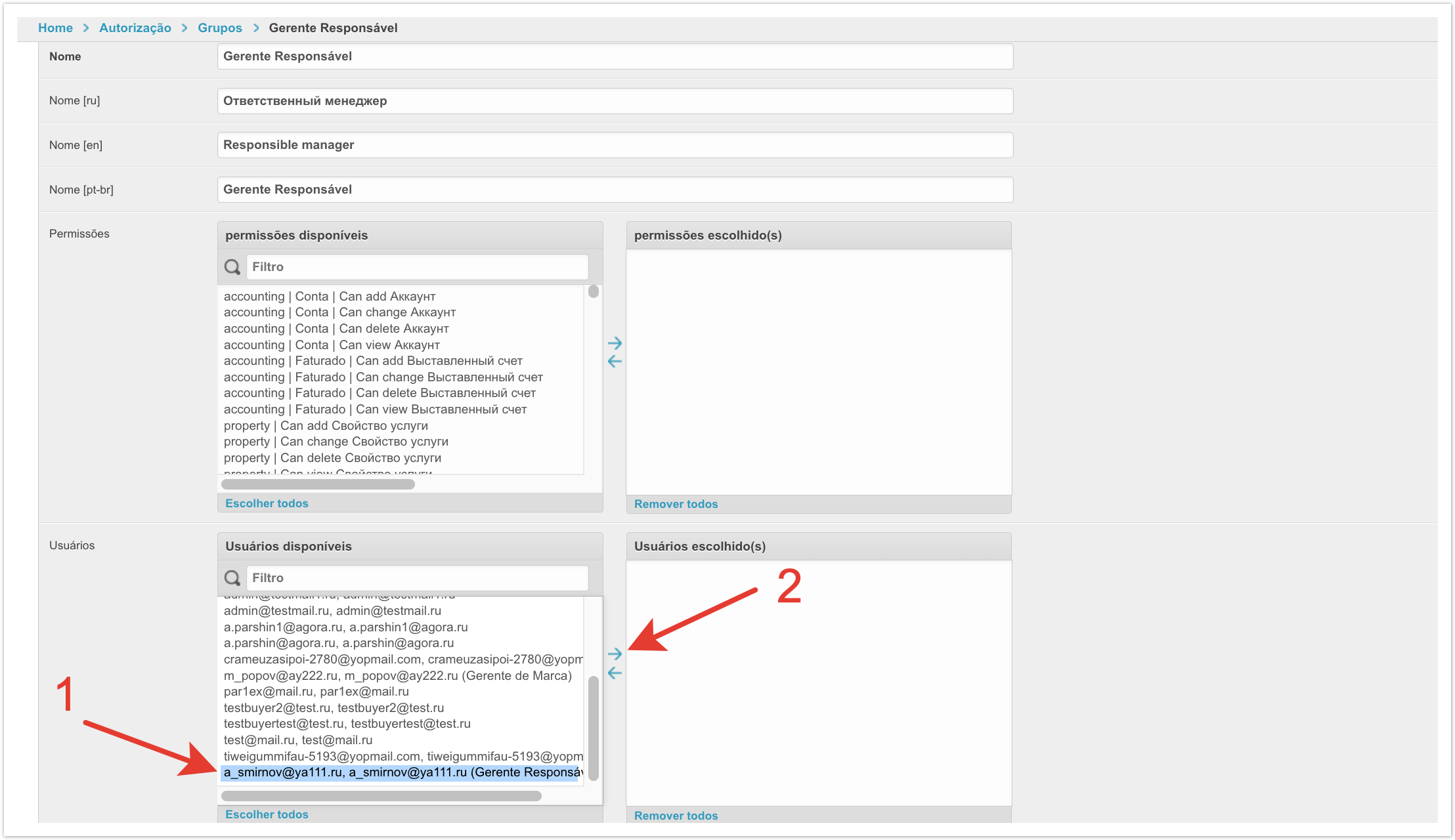Image resolution: width=1455 pixels, height=840 pixels.
Task: Select 'Conta | Can add Аккаунт' permission
Action: (330, 297)
